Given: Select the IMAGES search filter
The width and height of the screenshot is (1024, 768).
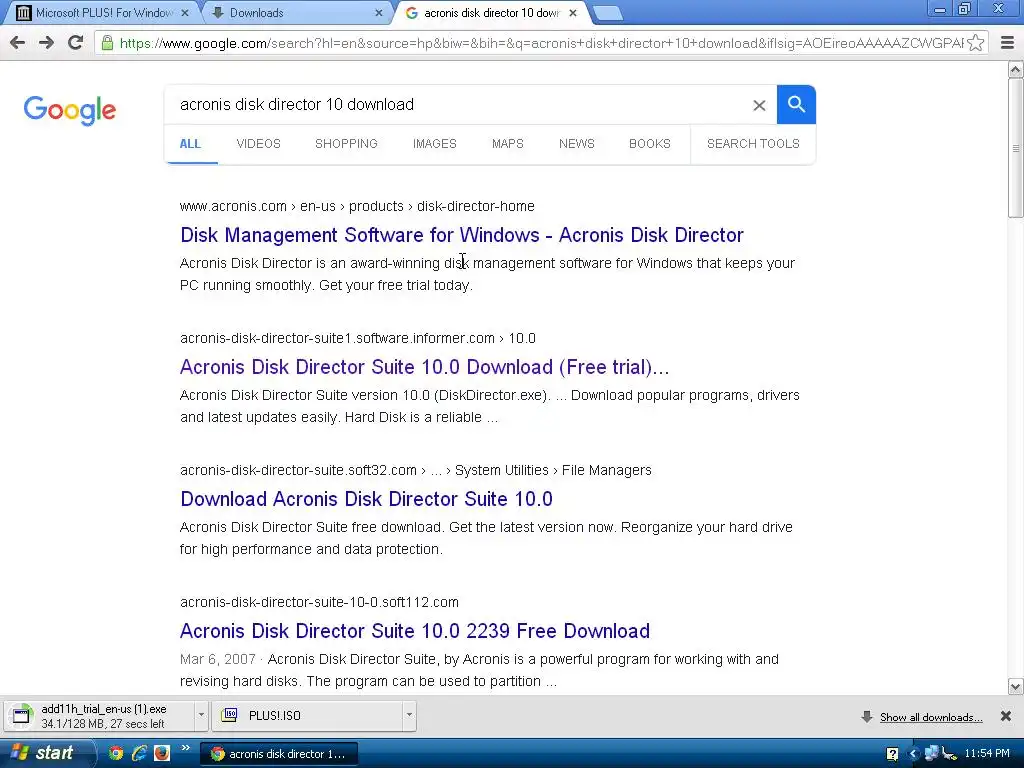Looking at the screenshot, I should 434,144.
